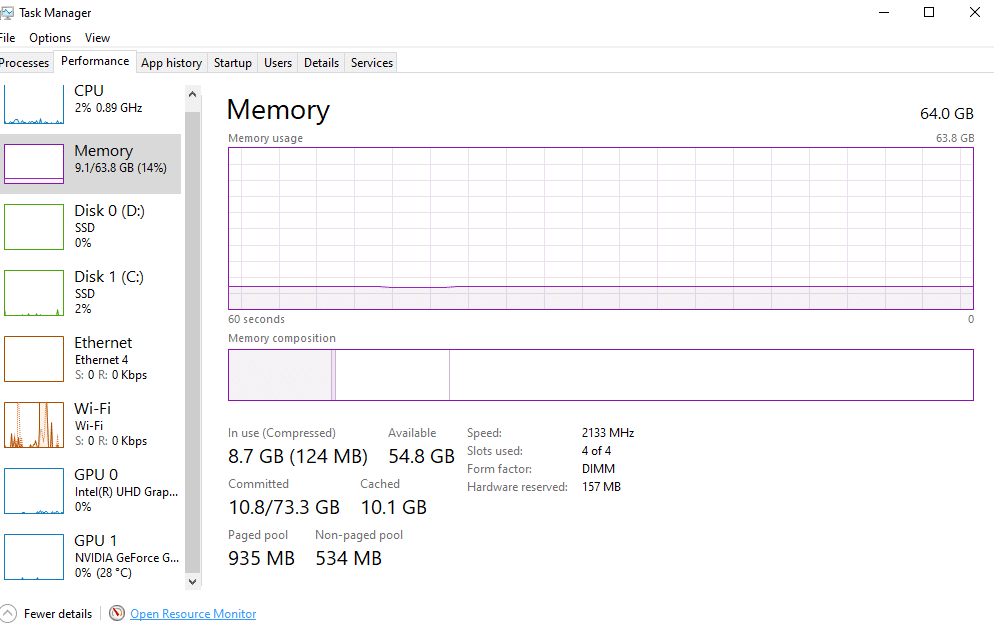
Task: Switch to the Processes tab
Action: [x=25, y=63]
